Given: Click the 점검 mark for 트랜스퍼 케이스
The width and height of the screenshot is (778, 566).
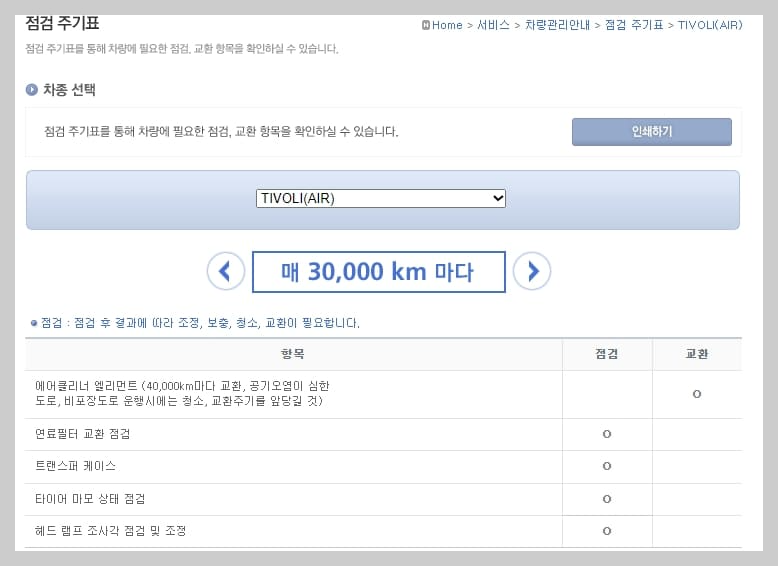Looking at the screenshot, I should (x=607, y=466).
